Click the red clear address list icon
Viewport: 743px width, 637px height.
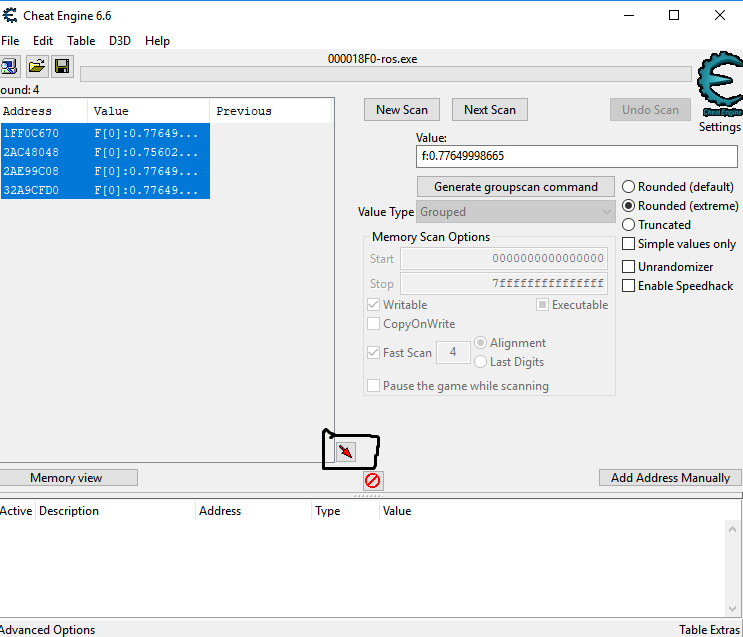click(x=373, y=481)
